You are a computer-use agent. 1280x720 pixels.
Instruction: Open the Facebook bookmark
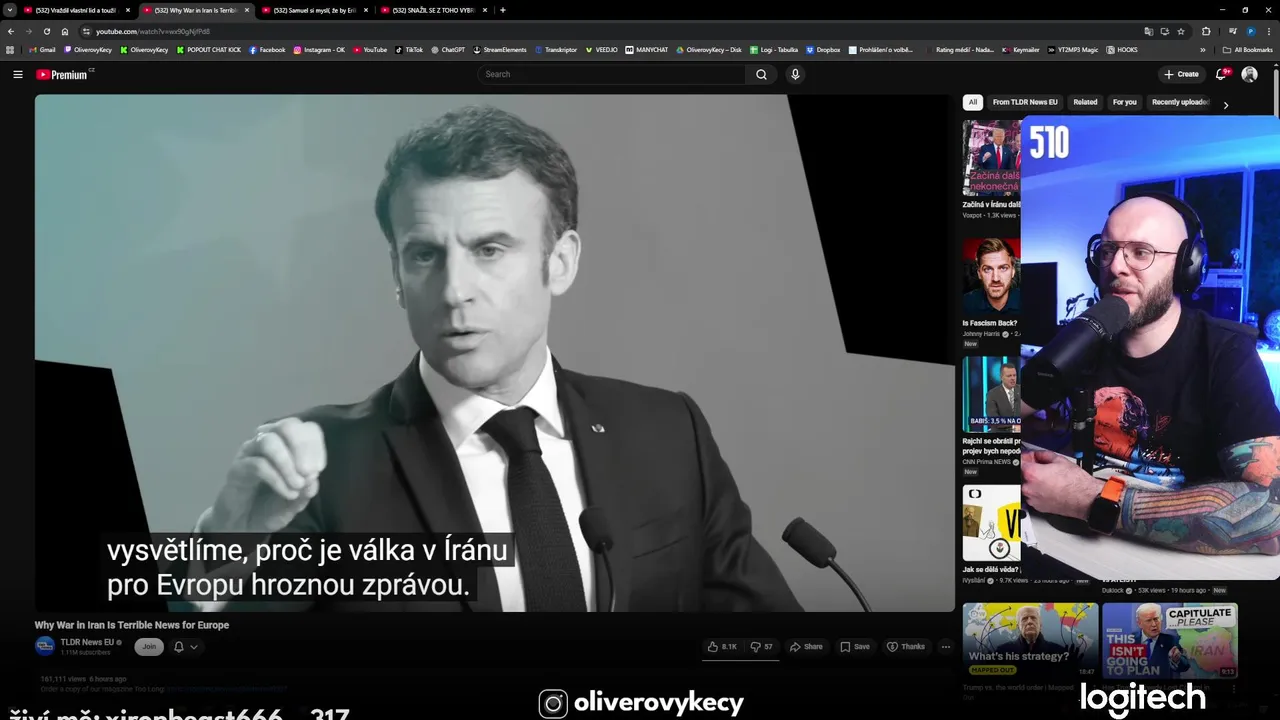coord(267,49)
